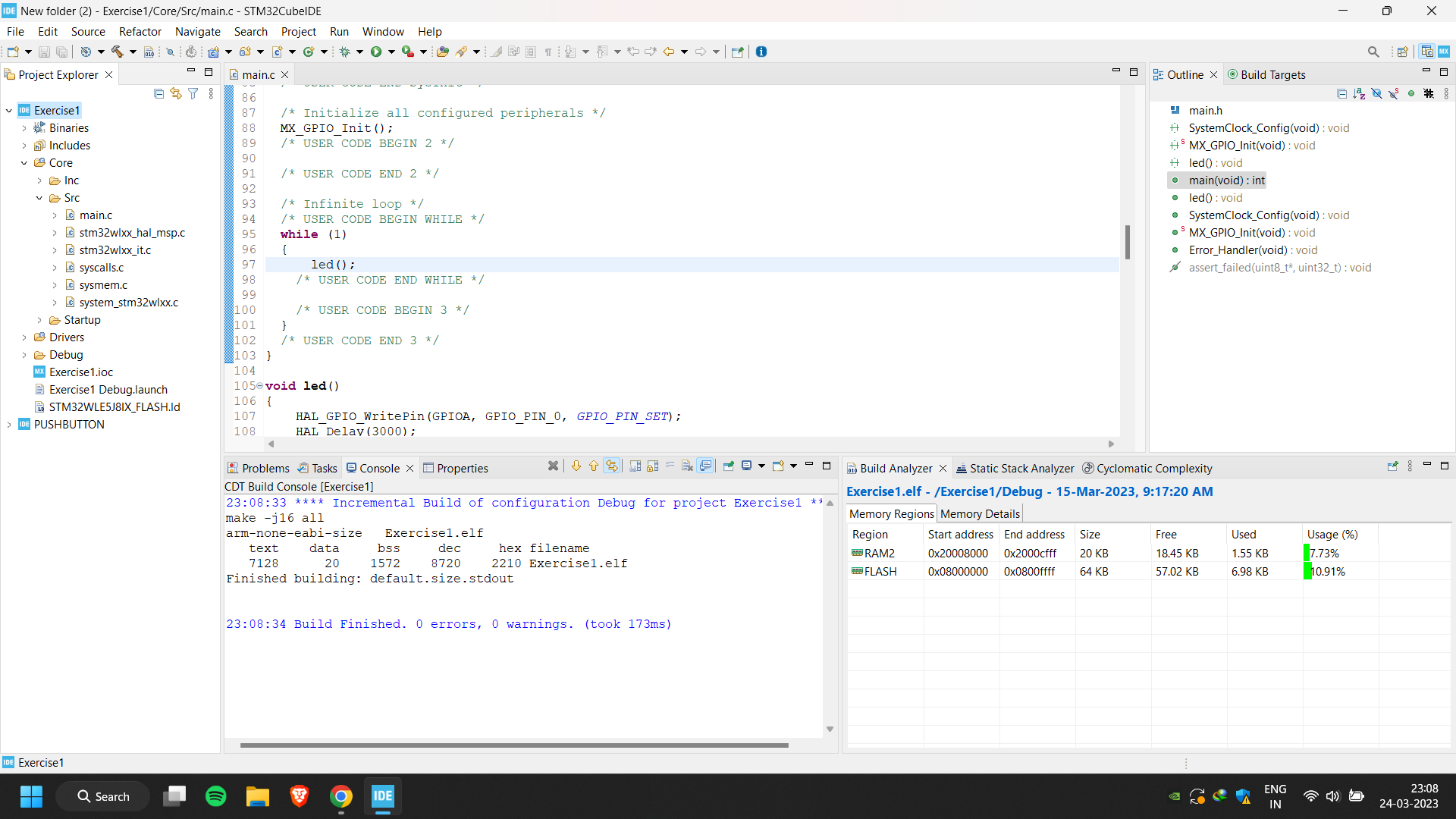Collapse the Core folder in project tree
This screenshot has width=1456, height=819.
point(24,163)
